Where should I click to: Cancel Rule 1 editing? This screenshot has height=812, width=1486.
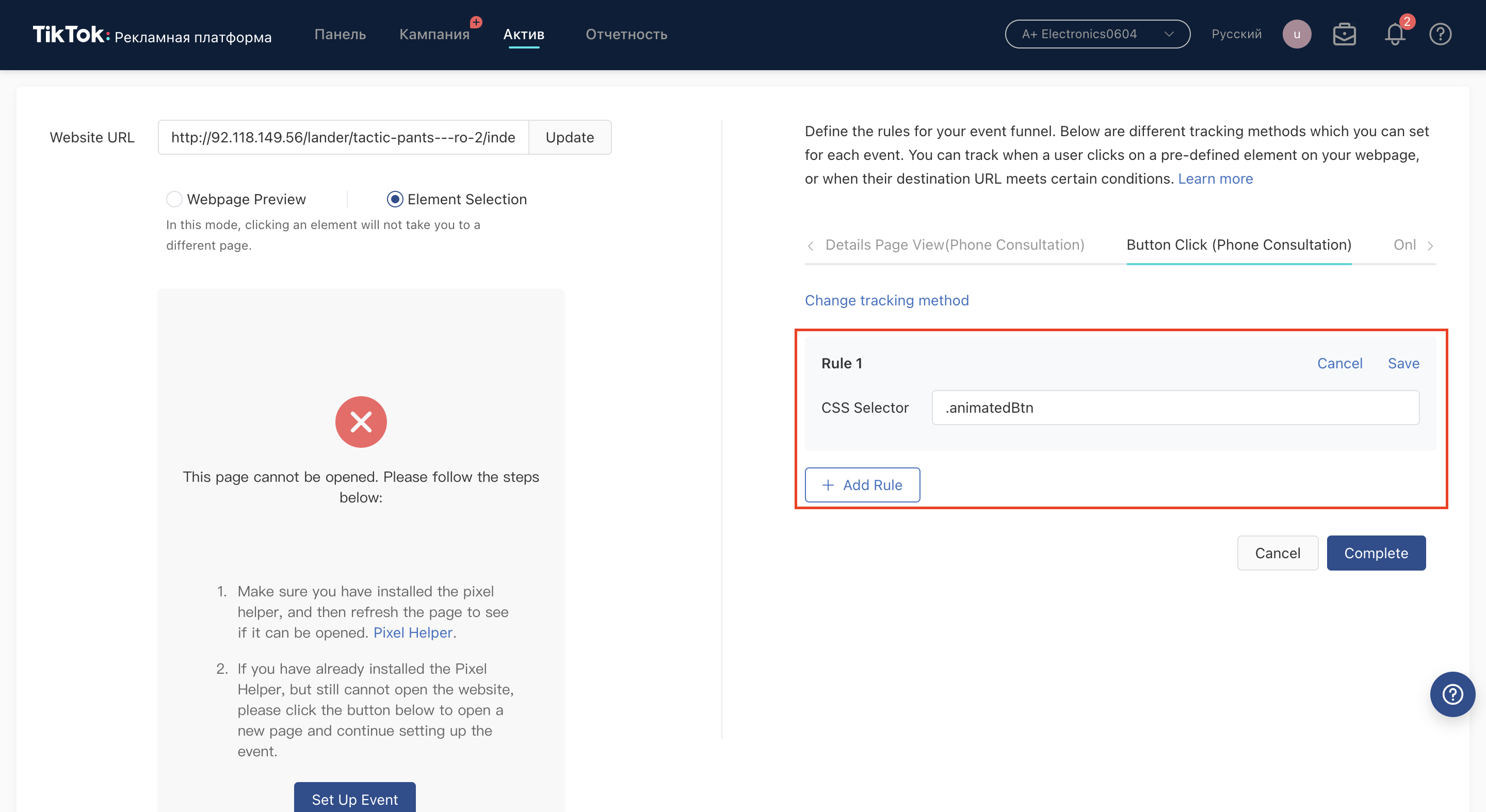click(1339, 363)
